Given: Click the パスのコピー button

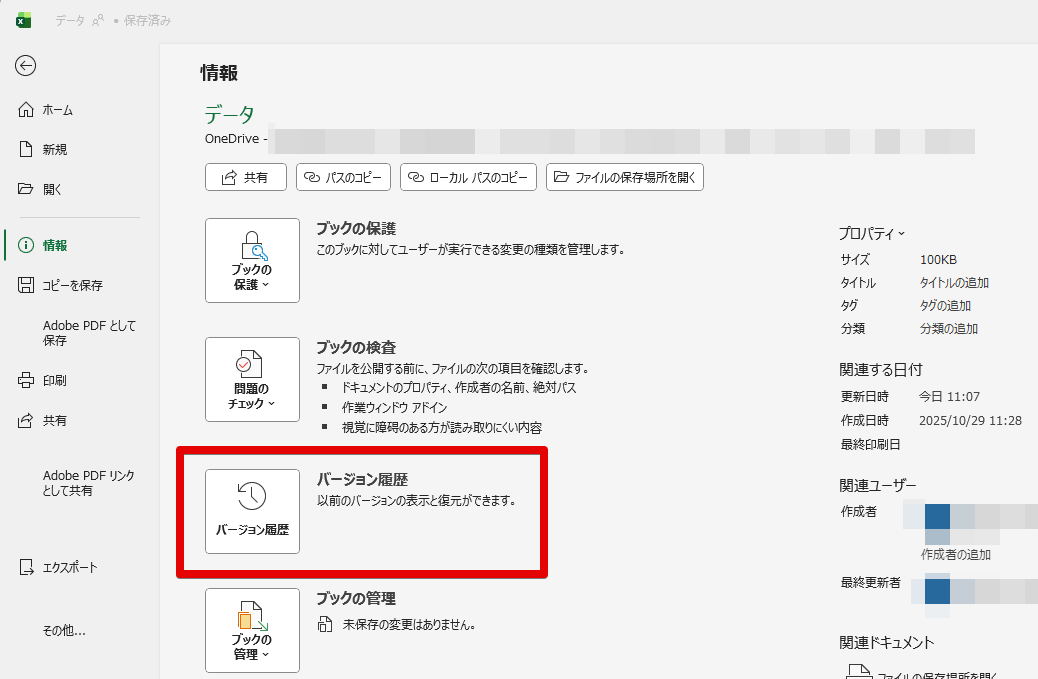Looking at the screenshot, I should (342, 177).
